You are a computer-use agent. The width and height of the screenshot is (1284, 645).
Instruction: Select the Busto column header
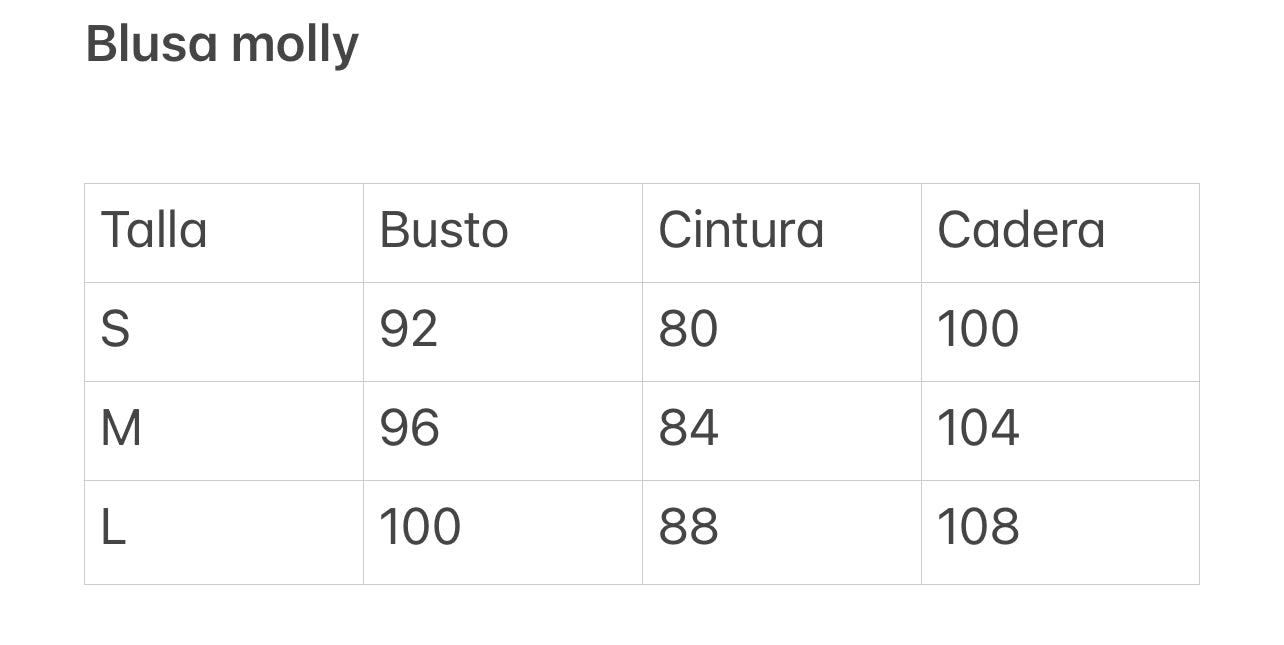[x=444, y=231]
